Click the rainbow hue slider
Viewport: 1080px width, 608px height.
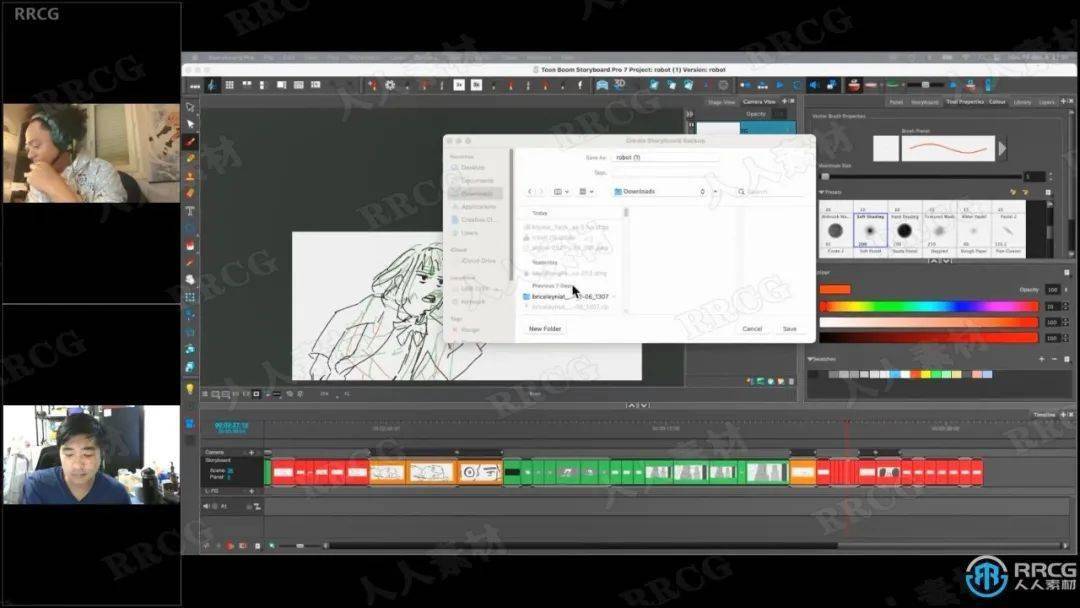click(x=928, y=306)
